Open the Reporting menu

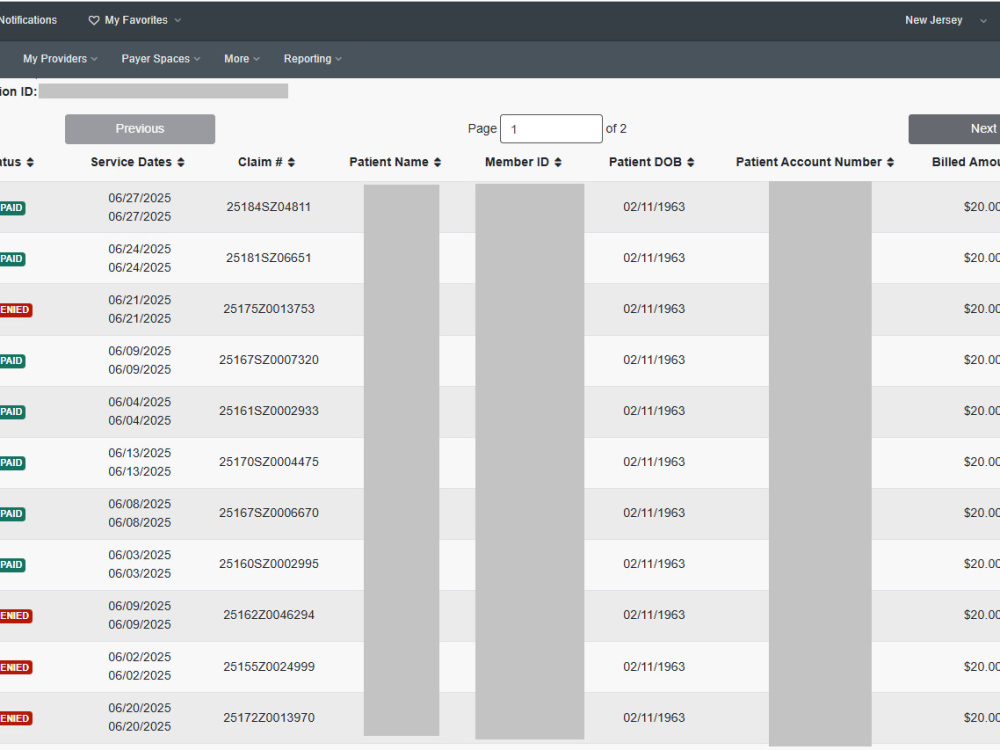(x=312, y=59)
